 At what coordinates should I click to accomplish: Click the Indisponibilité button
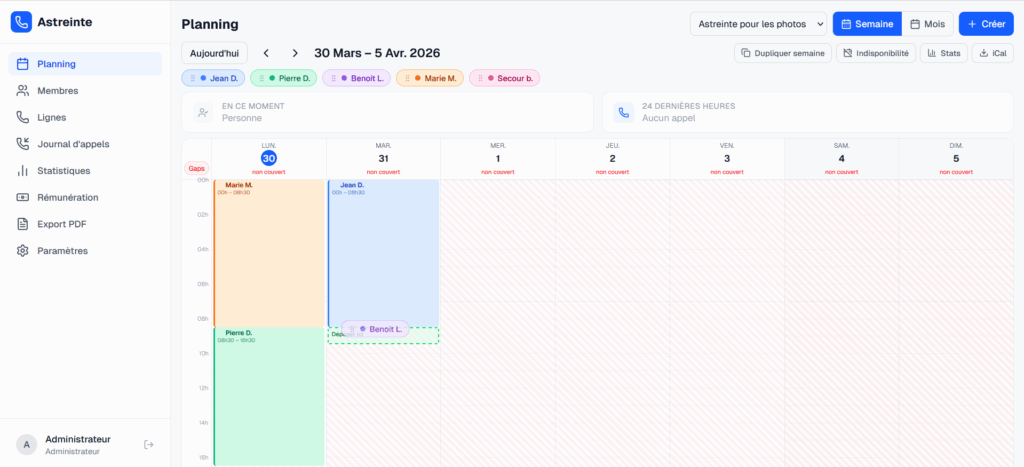click(x=876, y=53)
